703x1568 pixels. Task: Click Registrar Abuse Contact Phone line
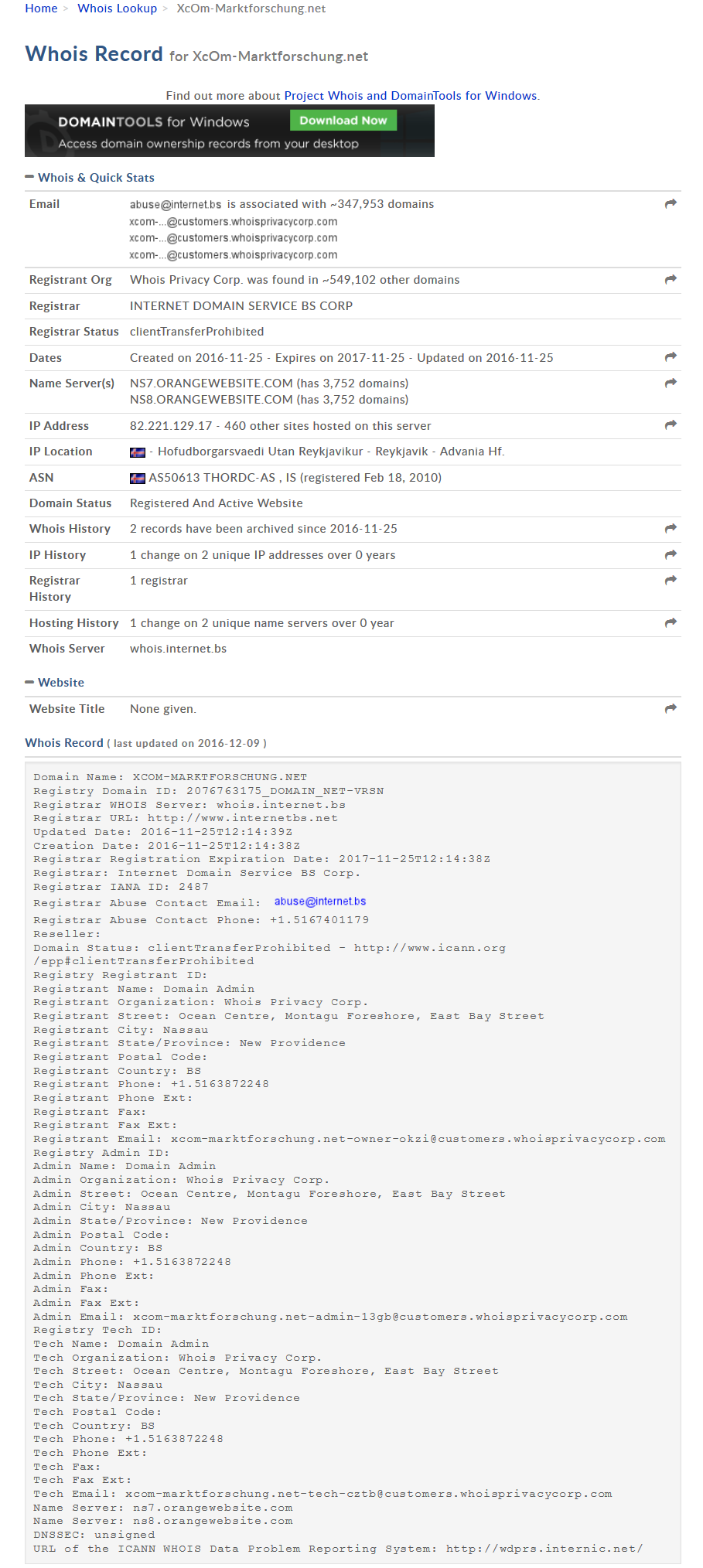[201, 920]
